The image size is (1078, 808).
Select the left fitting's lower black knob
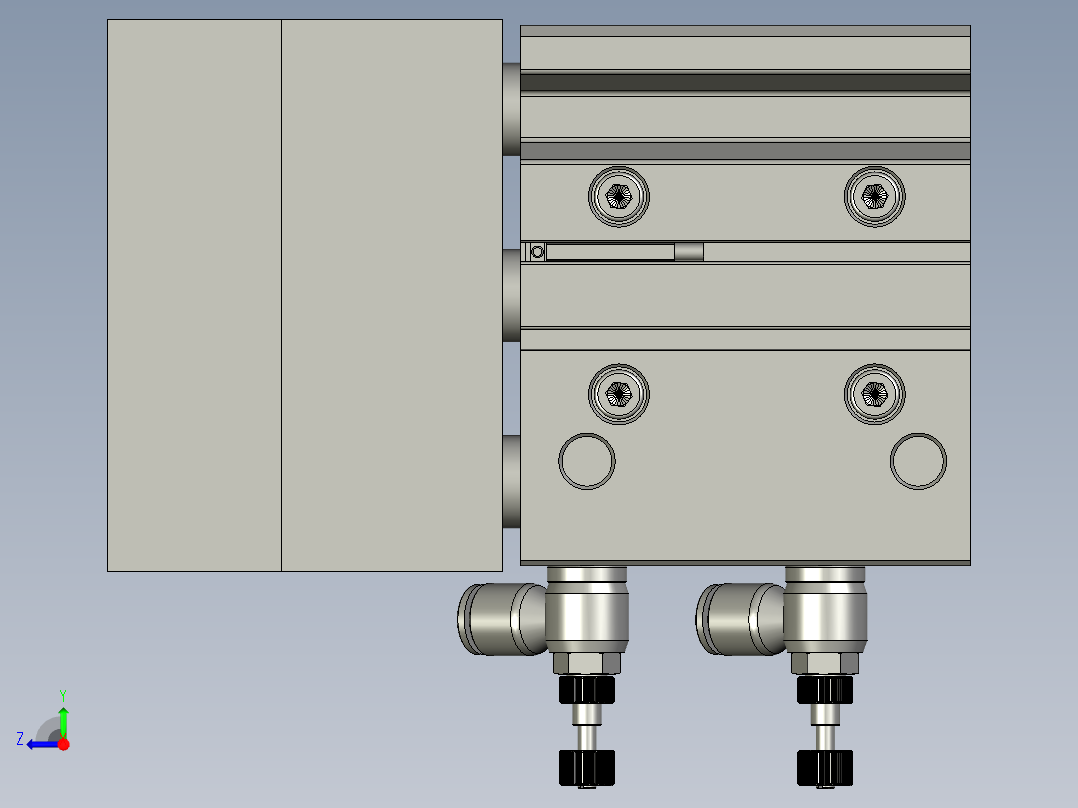pyautogui.click(x=586, y=767)
